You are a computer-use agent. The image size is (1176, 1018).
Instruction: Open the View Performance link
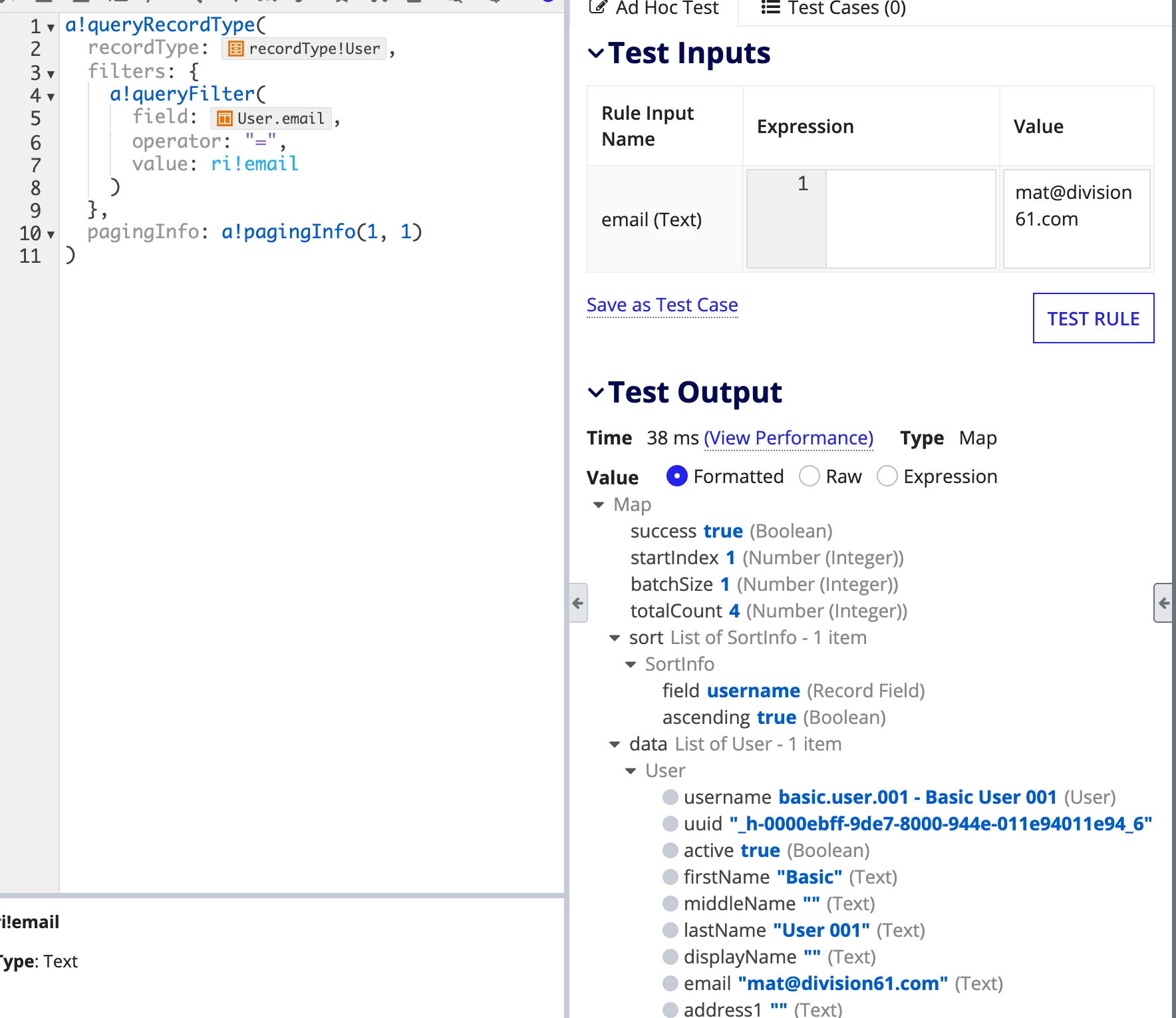click(x=789, y=438)
